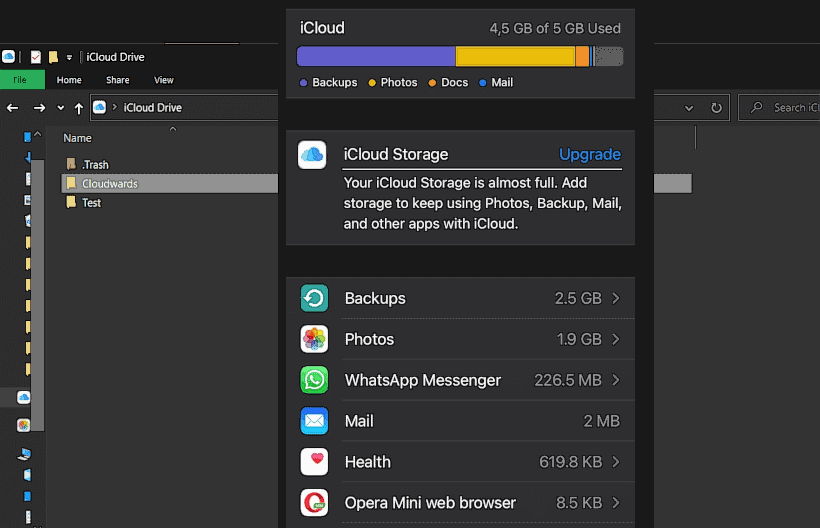Click the New Folder quick access icon
Image resolution: width=820 pixels, height=528 pixels.
tap(53, 57)
